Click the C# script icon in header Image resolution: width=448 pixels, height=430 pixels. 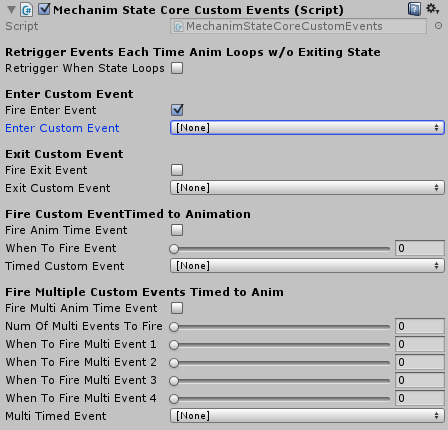(26, 10)
